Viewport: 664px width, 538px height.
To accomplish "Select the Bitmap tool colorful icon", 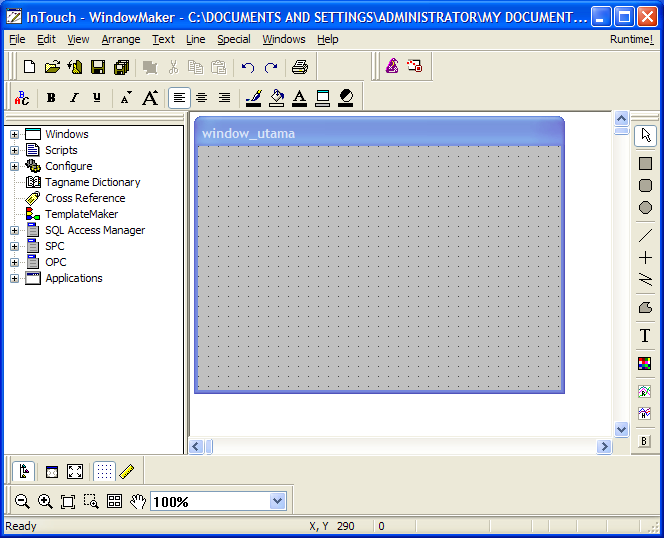I will tap(645, 363).
